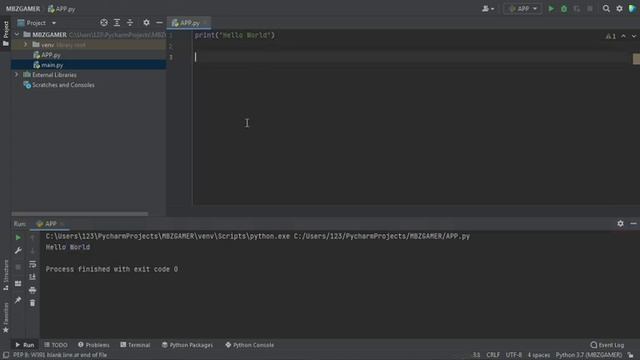640x360 pixels.
Task: Open Search Everywhere magnifier icon
Action: point(606,9)
